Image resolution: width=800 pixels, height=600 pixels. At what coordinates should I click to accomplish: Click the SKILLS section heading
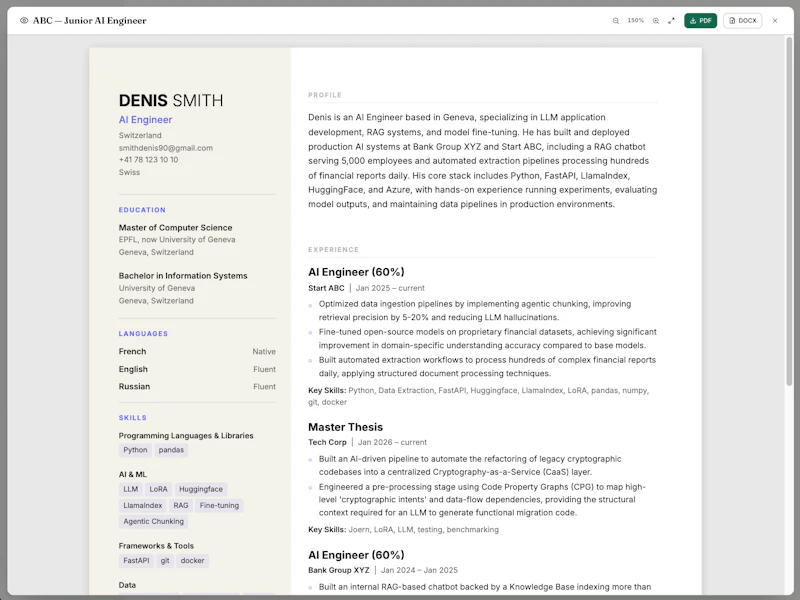(x=133, y=418)
